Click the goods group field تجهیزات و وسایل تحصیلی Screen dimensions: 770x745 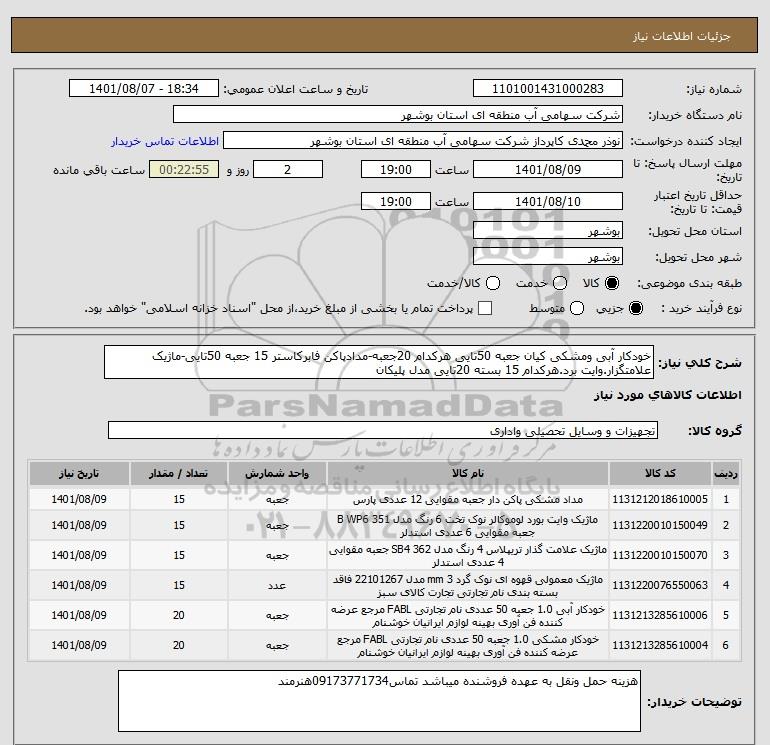[383, 431]
